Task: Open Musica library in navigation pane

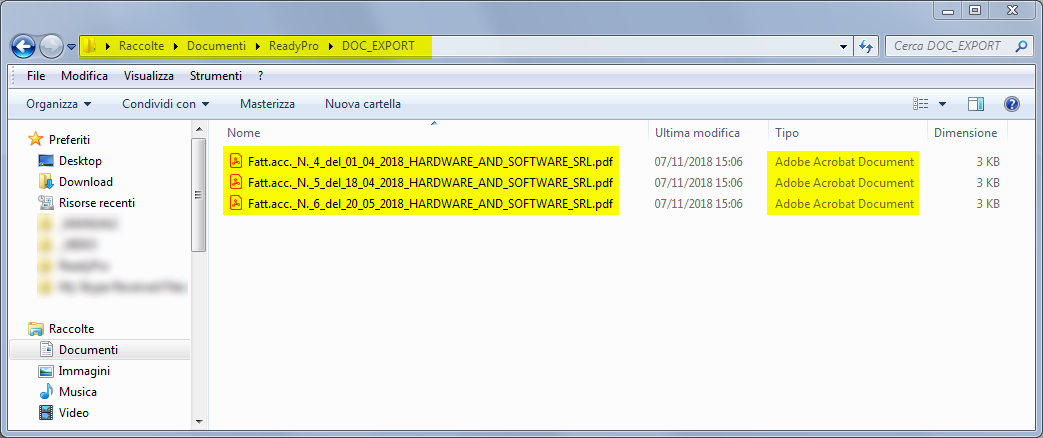Action: pyautogui.click(x=78, y=392)
